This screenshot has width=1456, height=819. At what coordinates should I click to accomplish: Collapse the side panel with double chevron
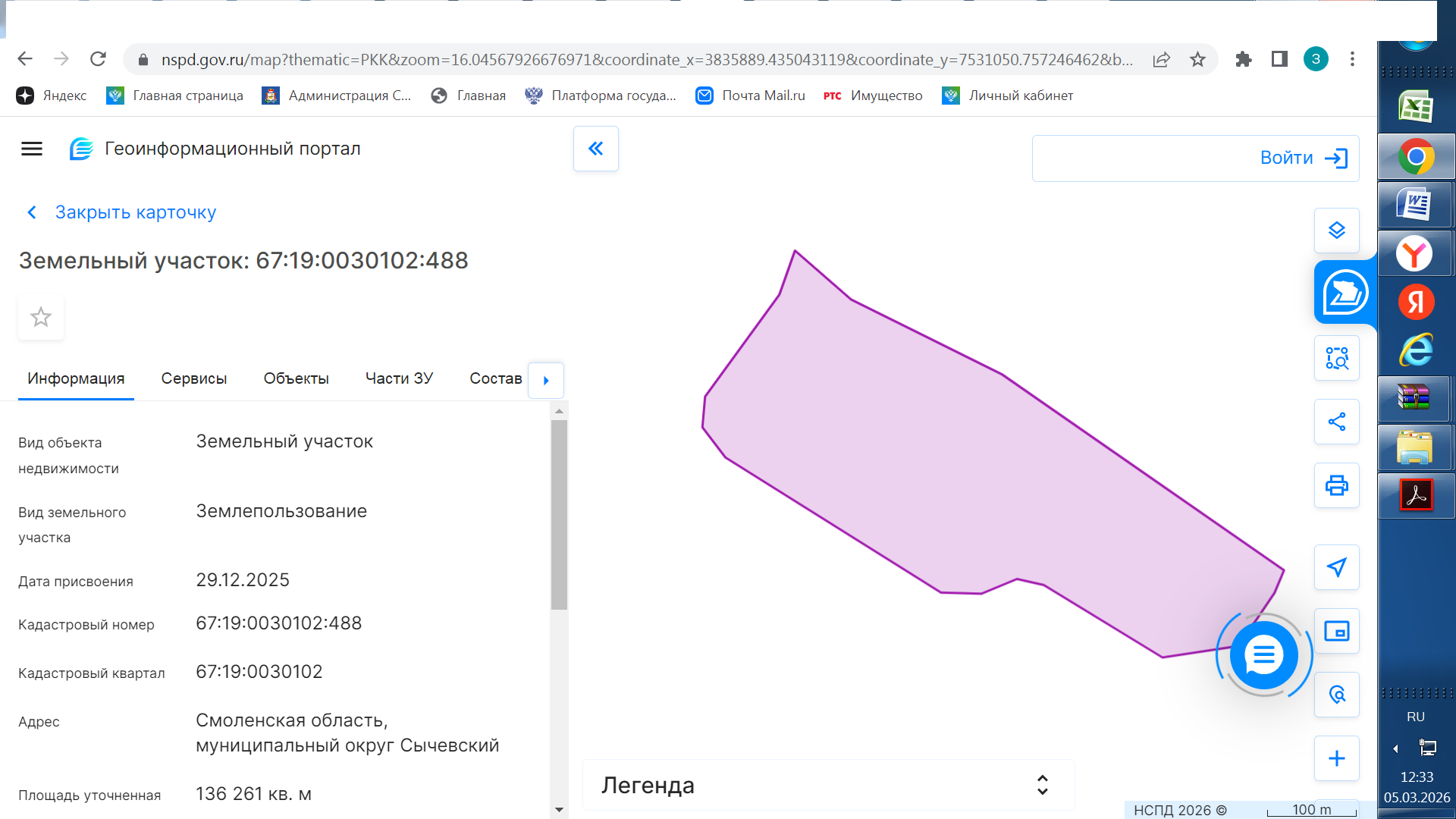[596, 149]
